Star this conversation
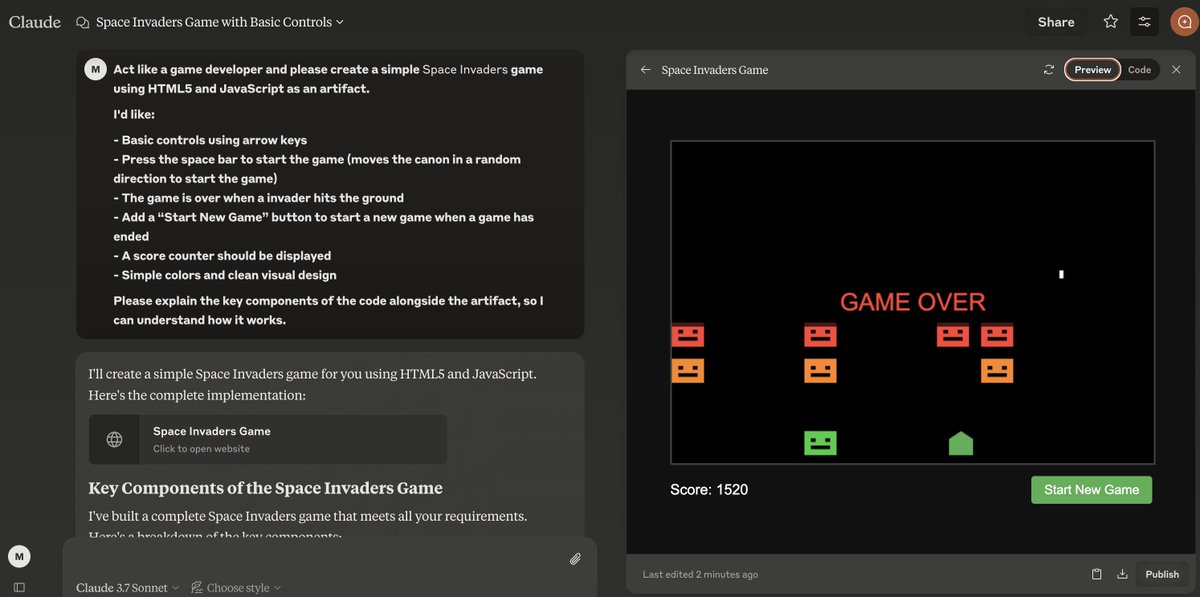The image size is (1200, 597). 1110,22
